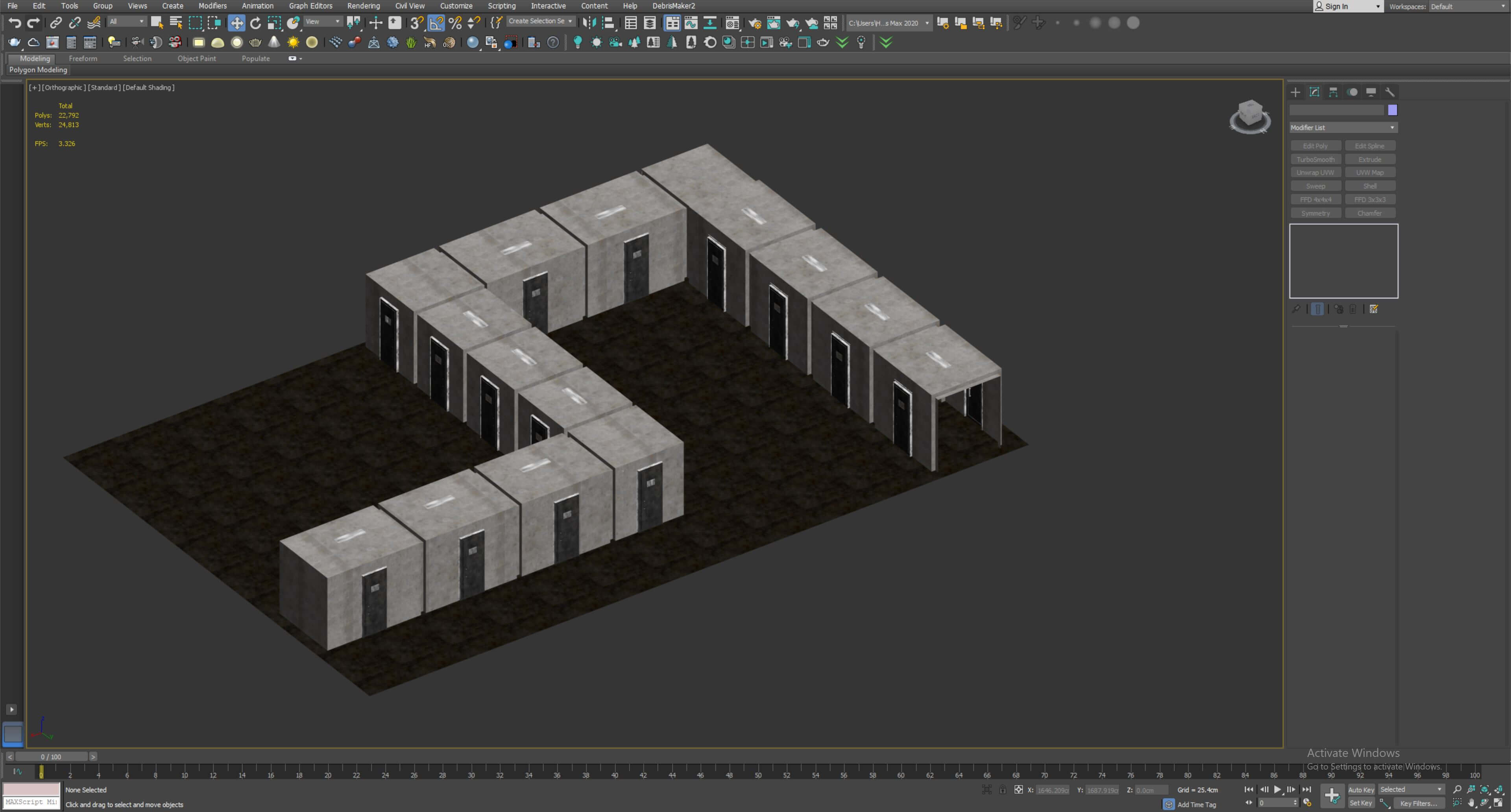
Task: Click the Undo arrow icon
Action: [15, 23]
